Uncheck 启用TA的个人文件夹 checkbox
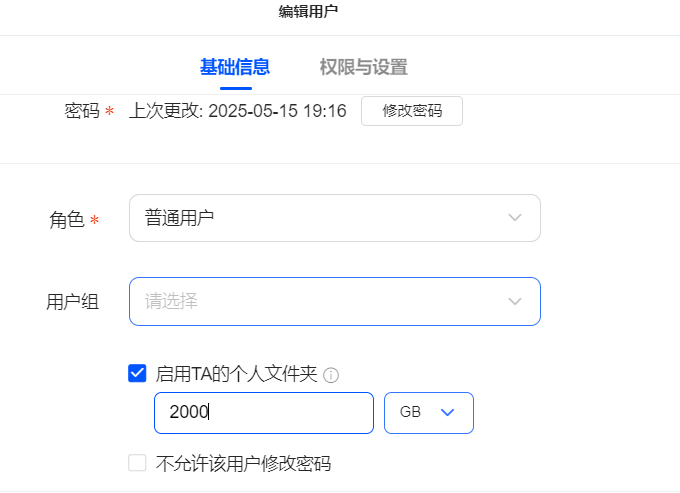The width and height of the screenshot is (680, 493). coord(137,373)
